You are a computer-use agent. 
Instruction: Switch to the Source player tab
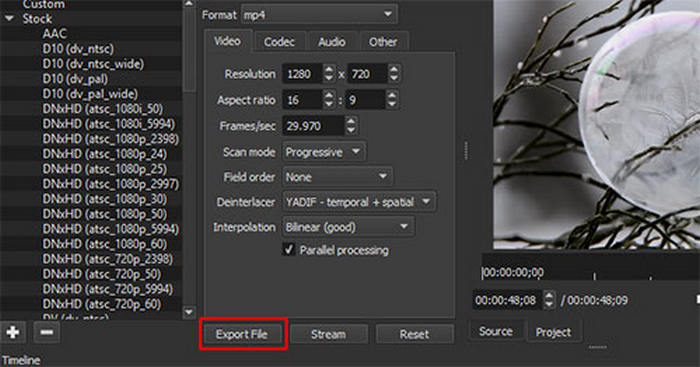(496, 331)
